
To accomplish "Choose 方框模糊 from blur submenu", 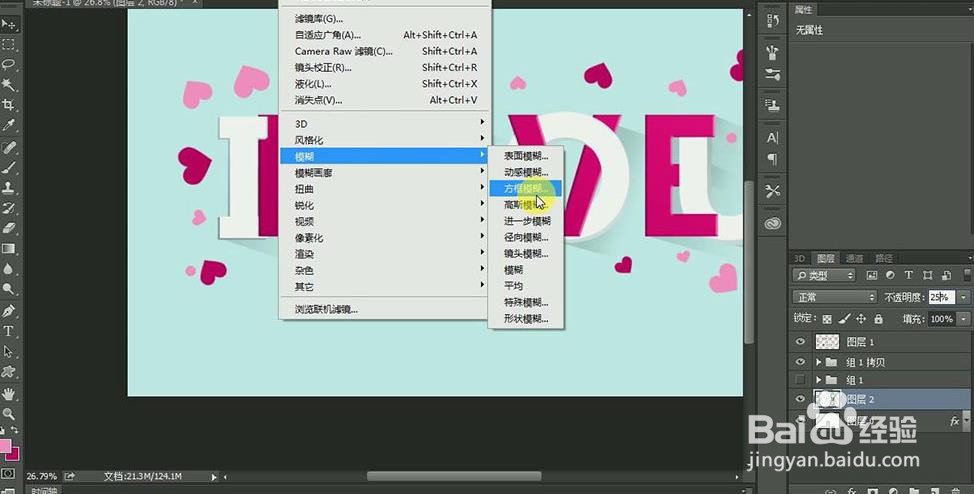I will click(x=526, y=188).
